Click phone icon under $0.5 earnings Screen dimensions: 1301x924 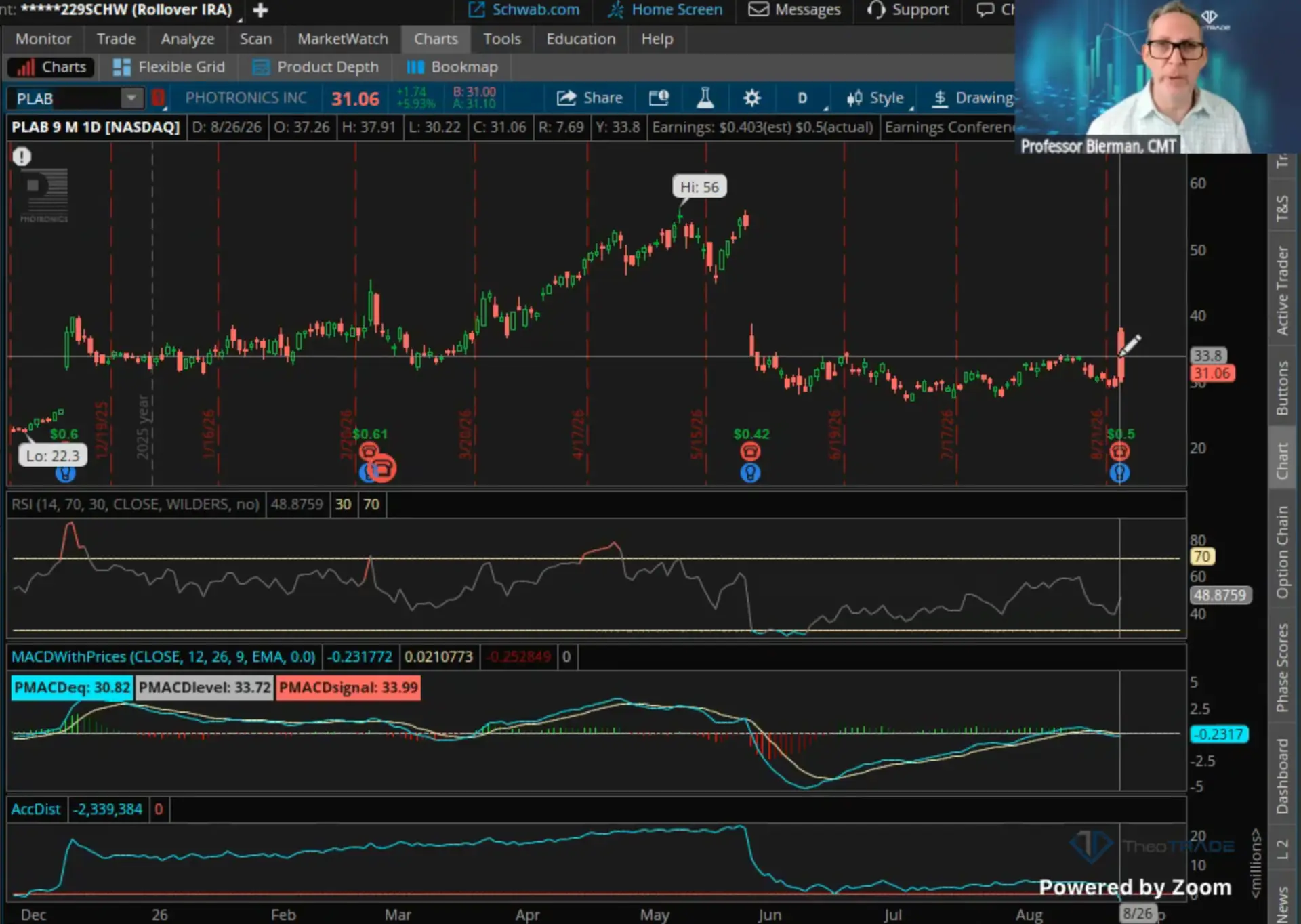(x=1119, y=451)
